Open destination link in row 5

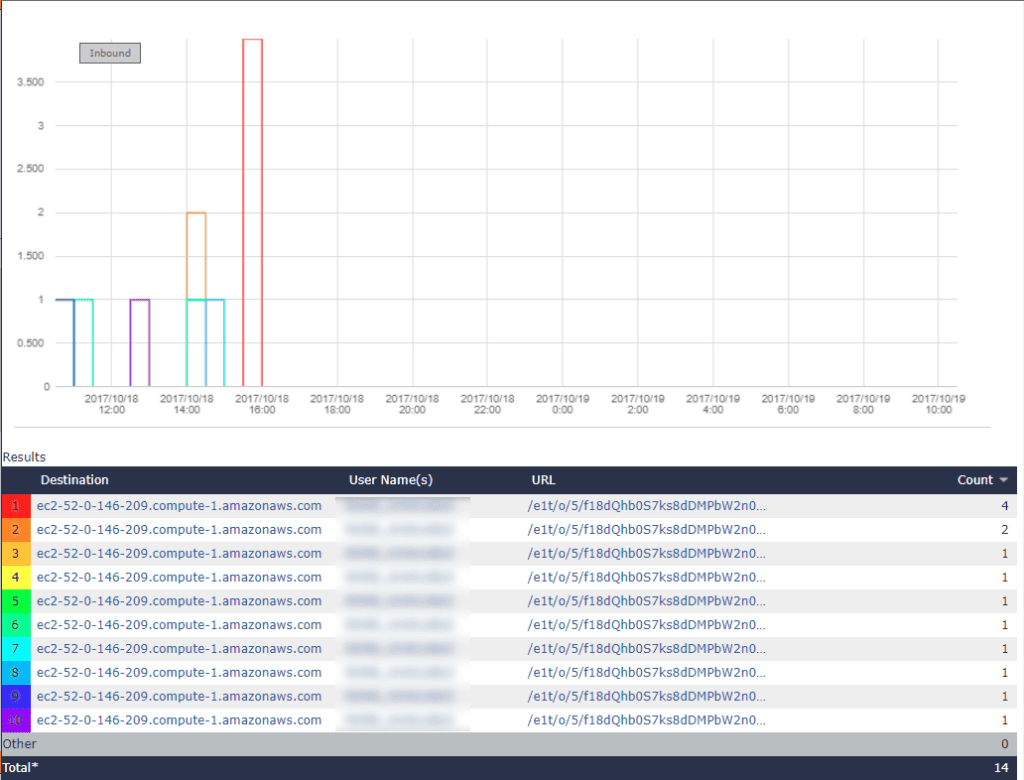[179, 602]
